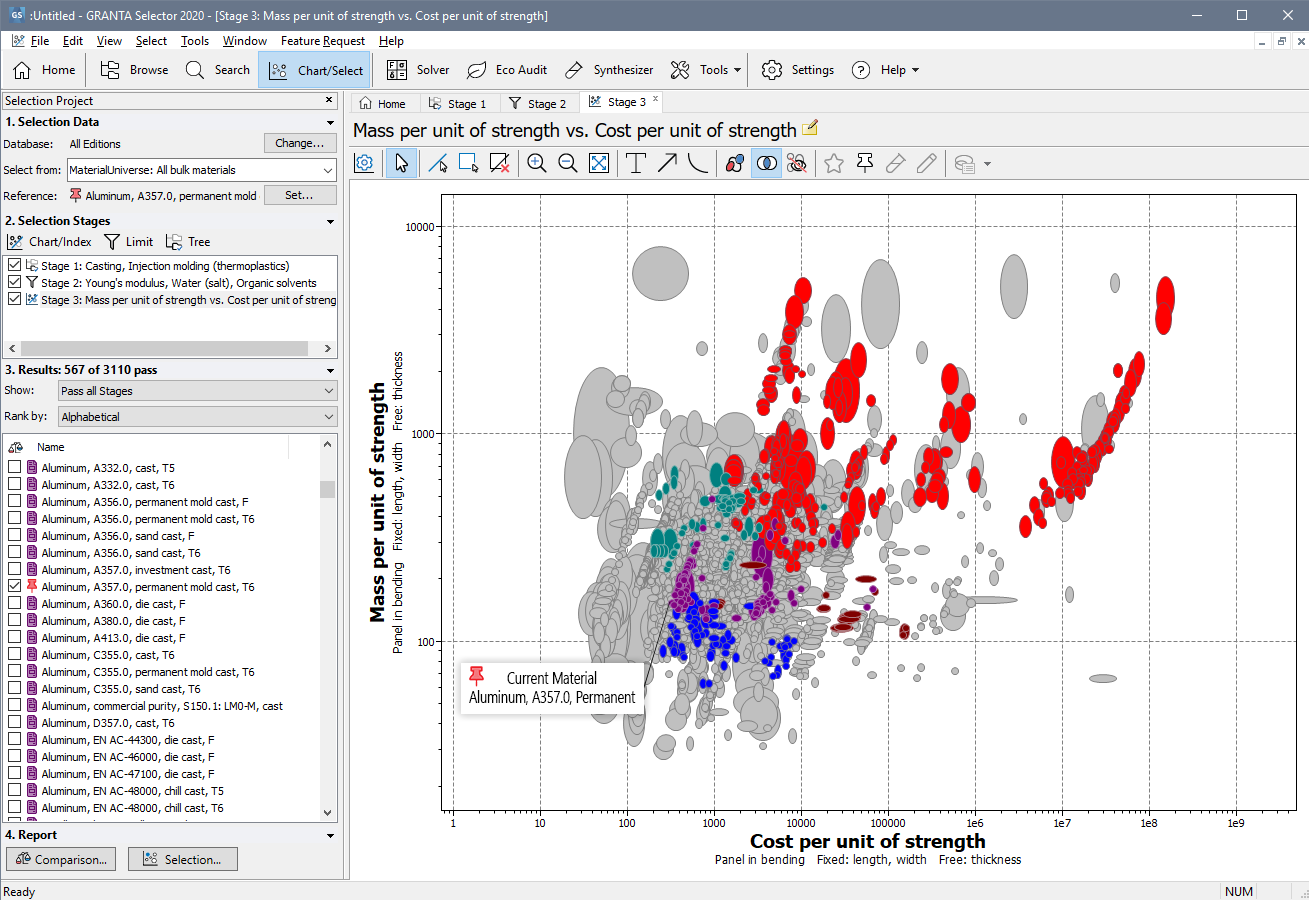
Task: Click the Set... reference button
Action: pos(300,195)
